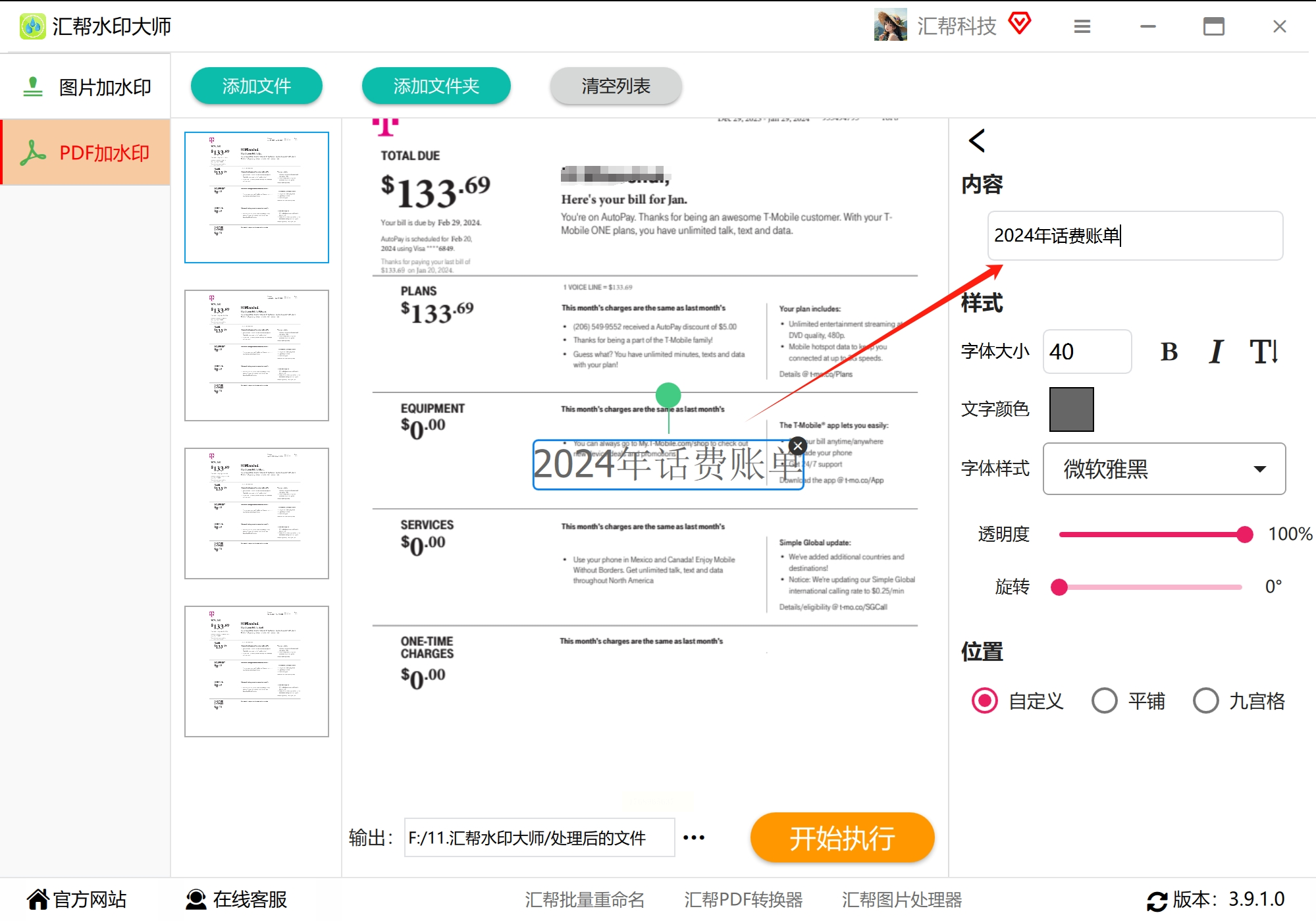Open the hamburger menu in title bar
The height and width of the screenshot is (921, 1316).
coord(1082,26)
